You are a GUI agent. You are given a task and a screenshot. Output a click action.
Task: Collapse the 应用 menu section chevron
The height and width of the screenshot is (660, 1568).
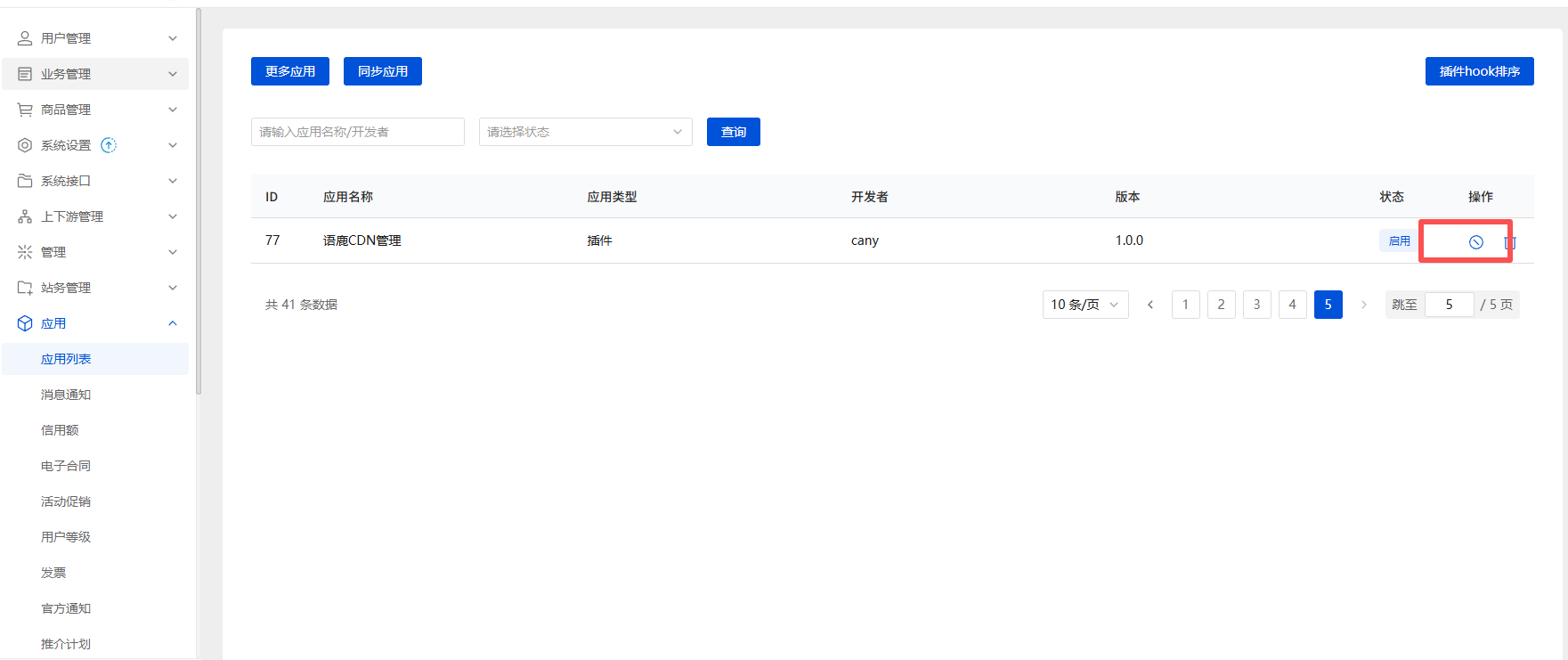coord(173,323)
